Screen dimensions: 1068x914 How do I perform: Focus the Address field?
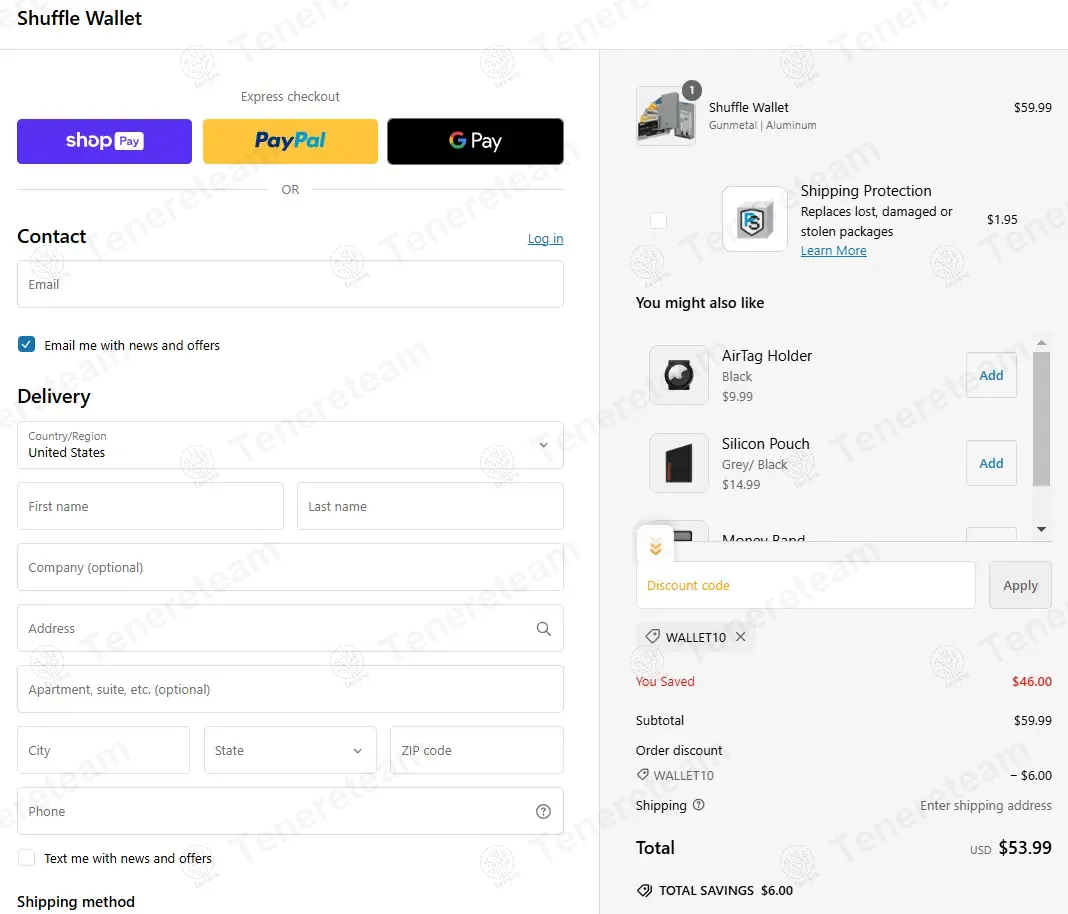click(290, 628)
